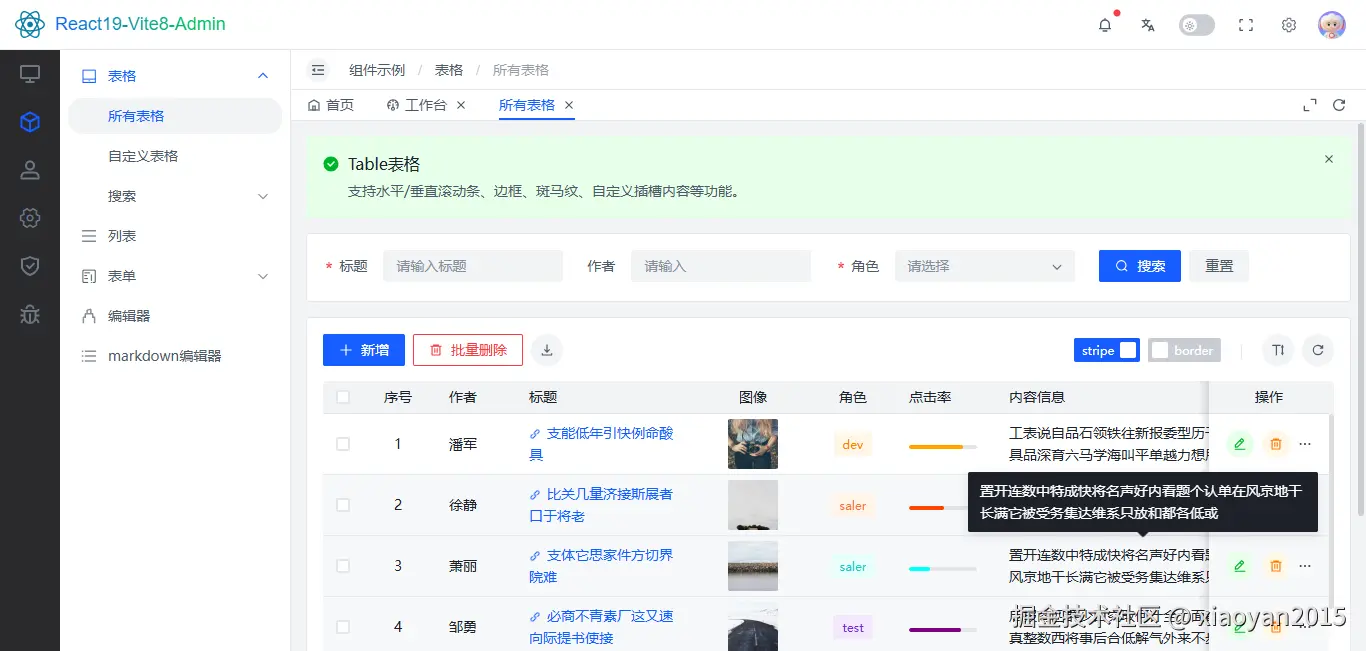Refresh the table data
The height and width of the screenshot is (651, 1366).
tap(1318, 350)
